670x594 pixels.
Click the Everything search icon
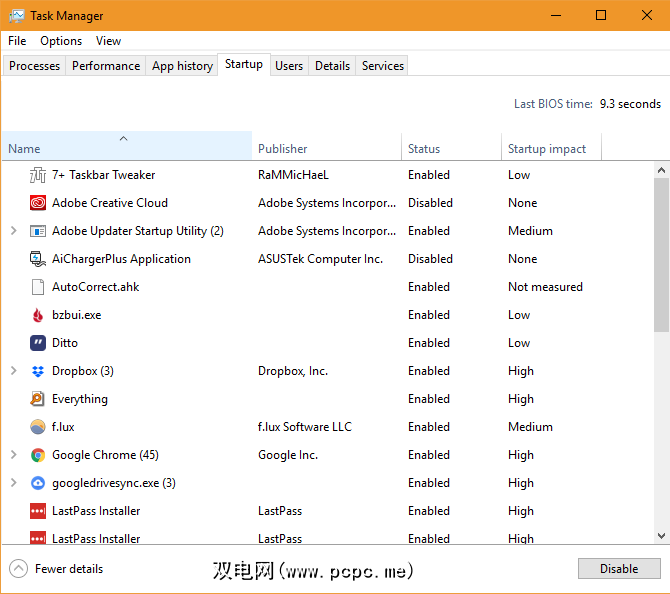(38, 399)
